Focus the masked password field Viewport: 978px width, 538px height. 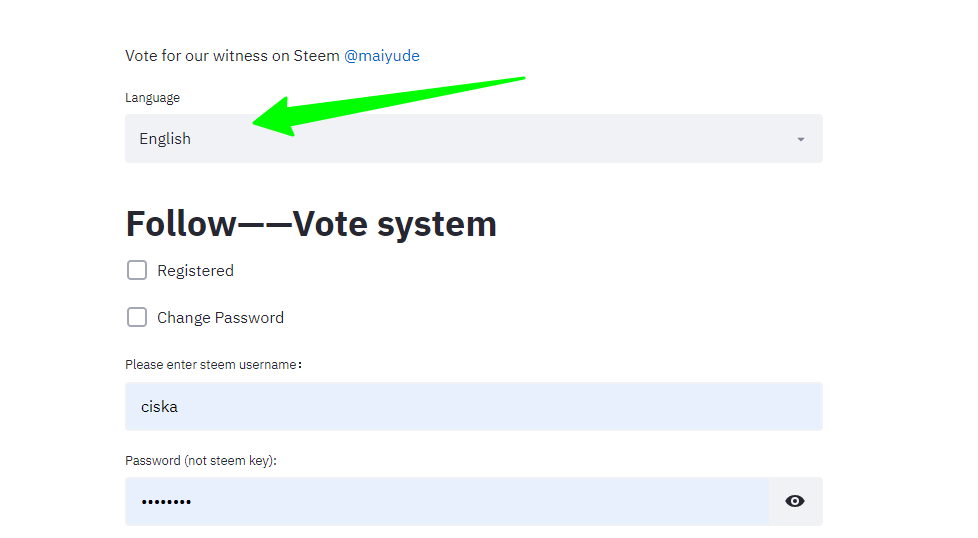[447, 501]
